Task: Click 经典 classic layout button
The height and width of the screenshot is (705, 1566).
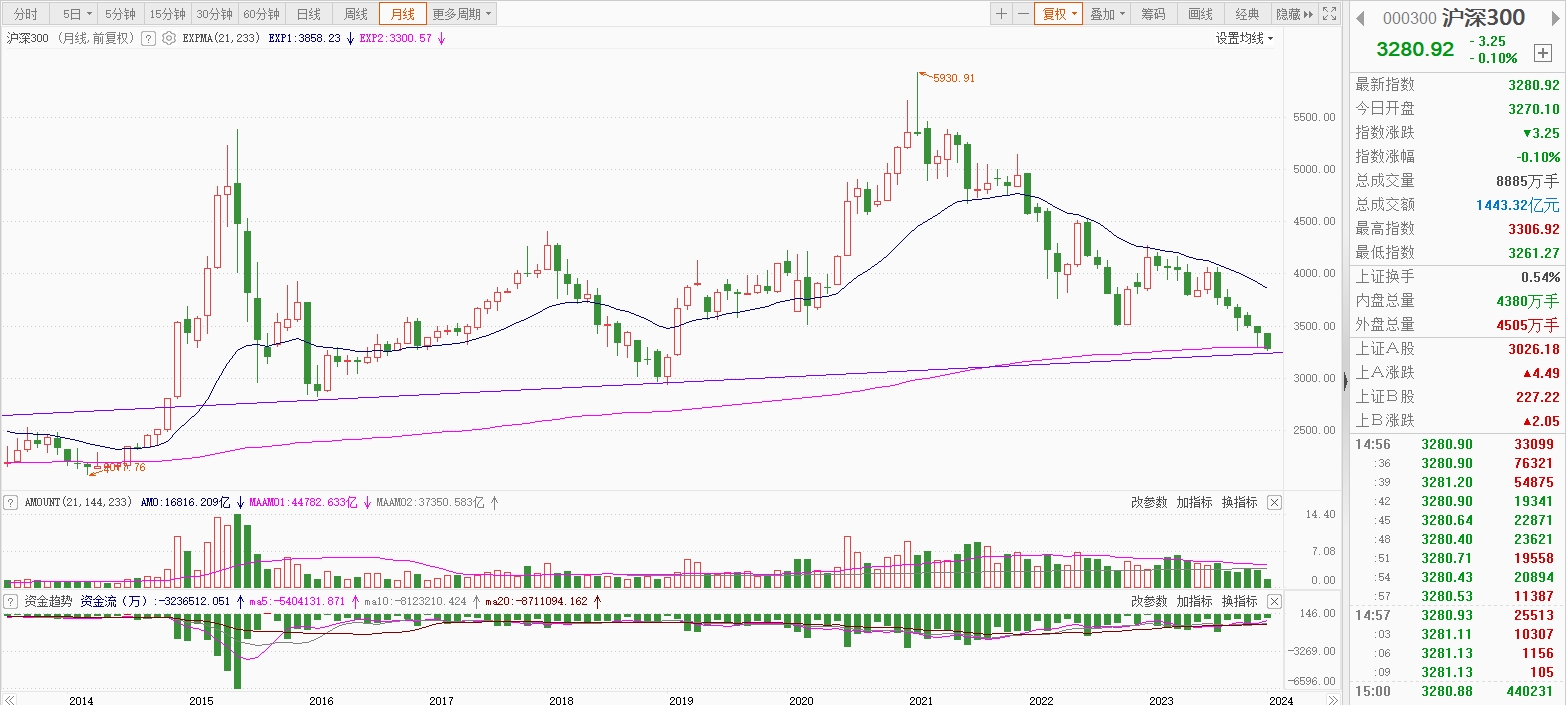Action: point(1247,14)
